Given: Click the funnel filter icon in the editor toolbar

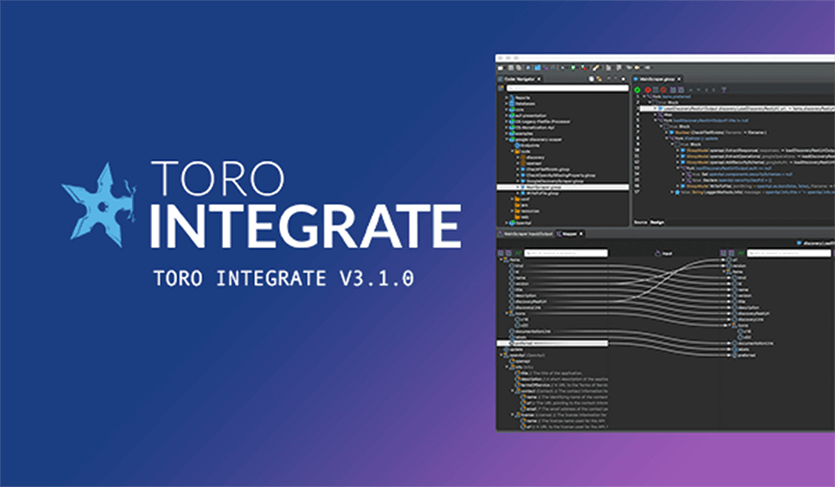Looking at the screenshot, I should 723,90.
